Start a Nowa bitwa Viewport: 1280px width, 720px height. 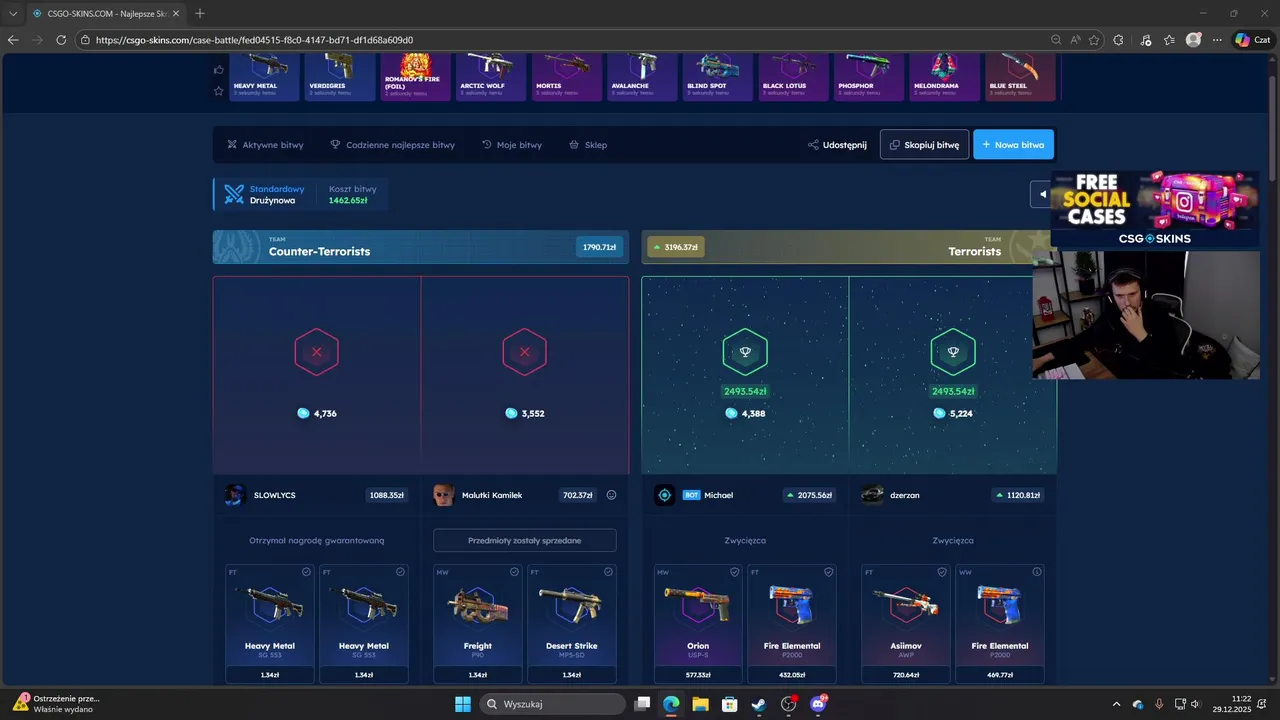point(1013,144)
